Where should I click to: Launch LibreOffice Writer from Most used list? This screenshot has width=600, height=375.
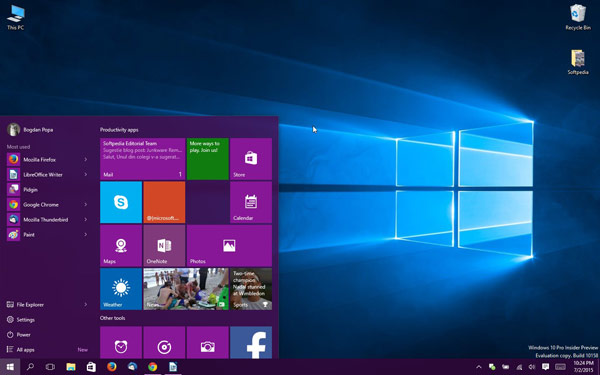tap(47, 174)
